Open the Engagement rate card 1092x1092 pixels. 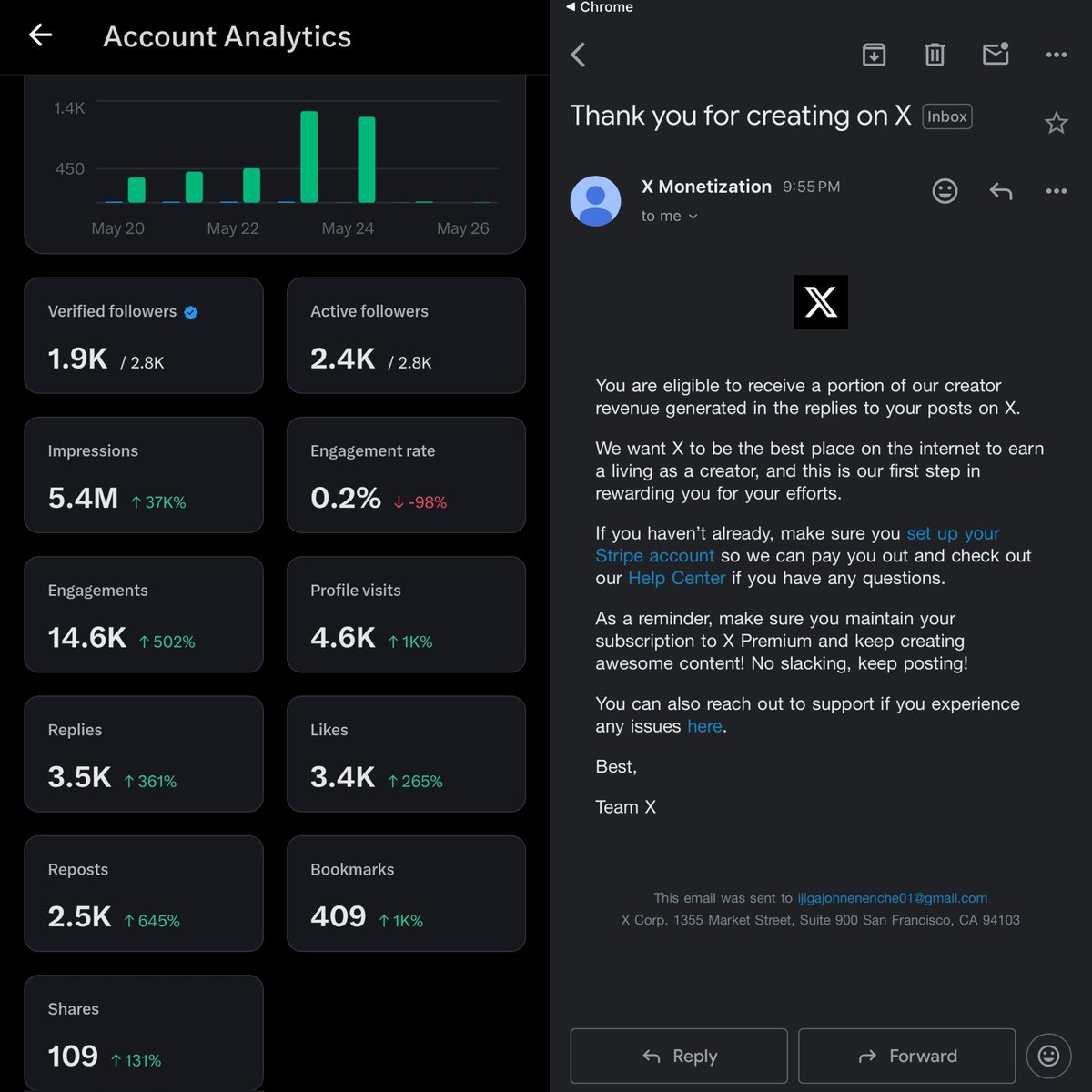[x=406, y=475]
